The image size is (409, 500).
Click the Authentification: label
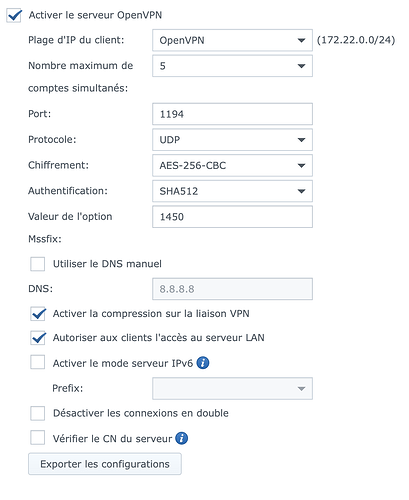tap(68, 191)
